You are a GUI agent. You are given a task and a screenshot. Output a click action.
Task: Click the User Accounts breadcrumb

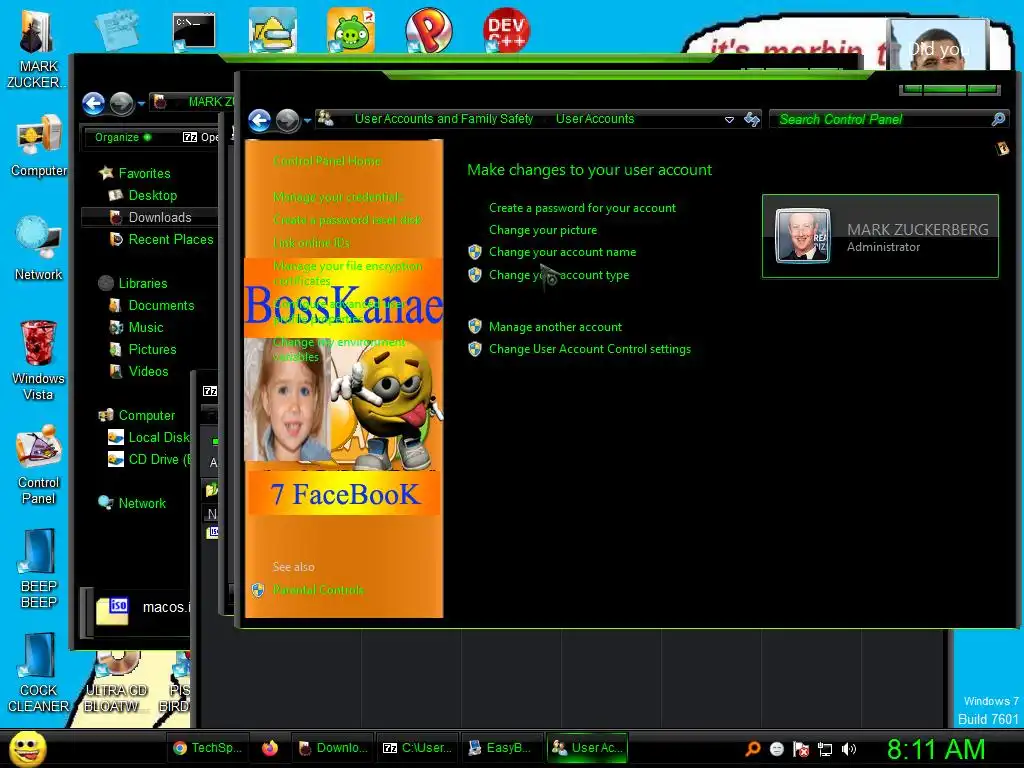point(595,119)
